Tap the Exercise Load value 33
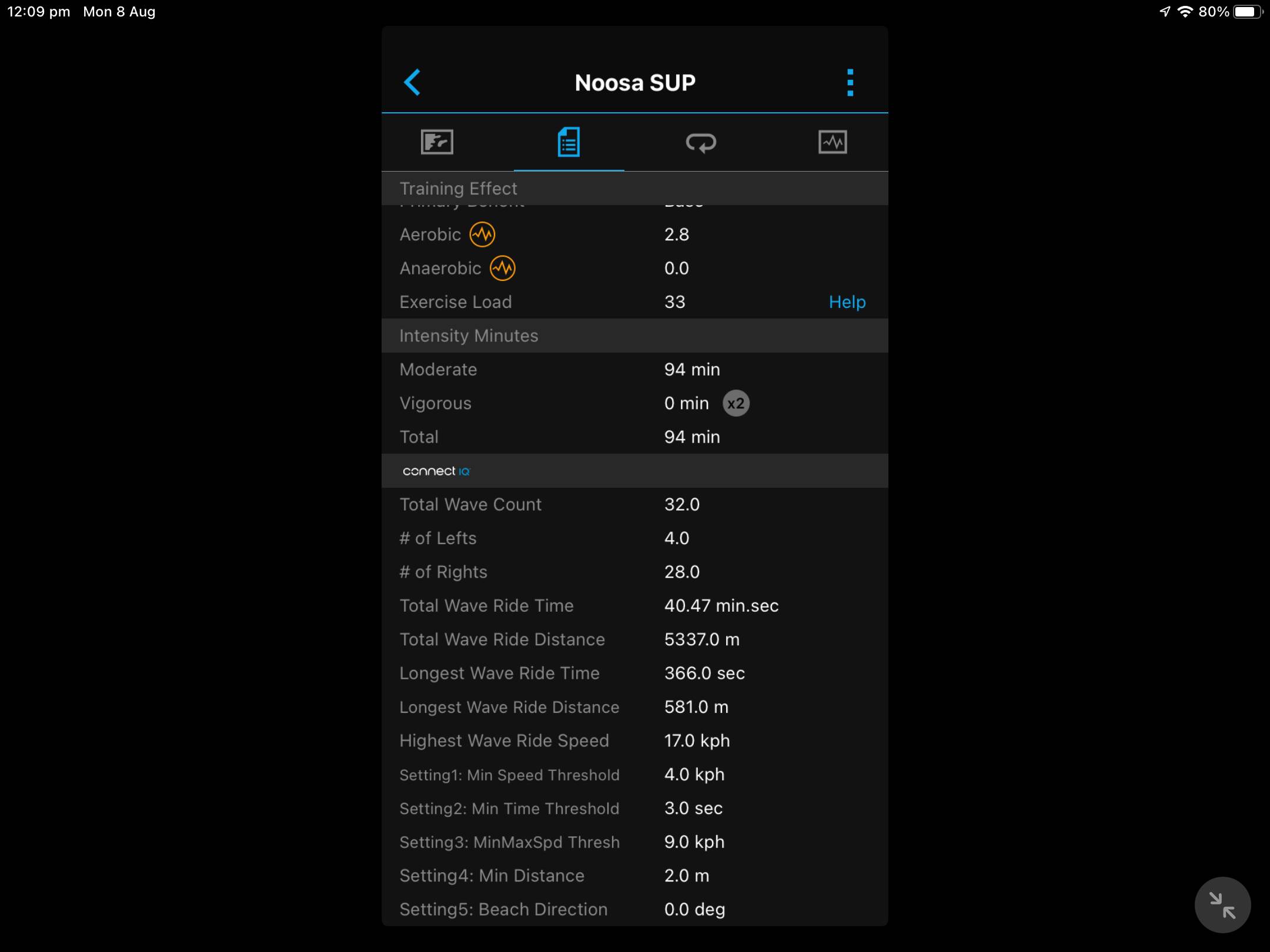1270x952 pixels. pyautogui.click(x=674, y=302)
